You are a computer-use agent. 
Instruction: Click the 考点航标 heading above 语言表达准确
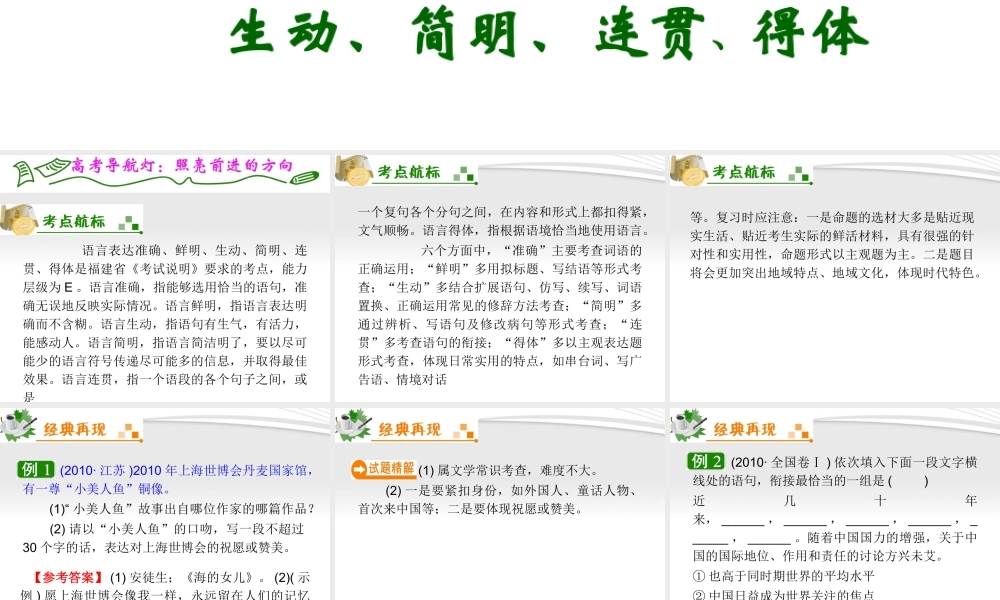tap(74, 221)
